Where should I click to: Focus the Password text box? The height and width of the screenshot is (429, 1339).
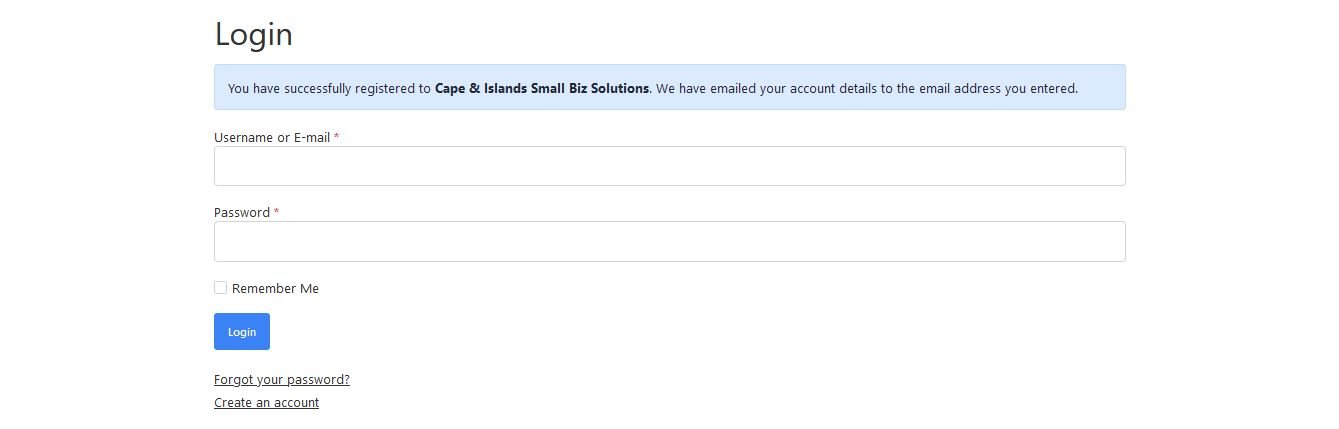[669, 241]
